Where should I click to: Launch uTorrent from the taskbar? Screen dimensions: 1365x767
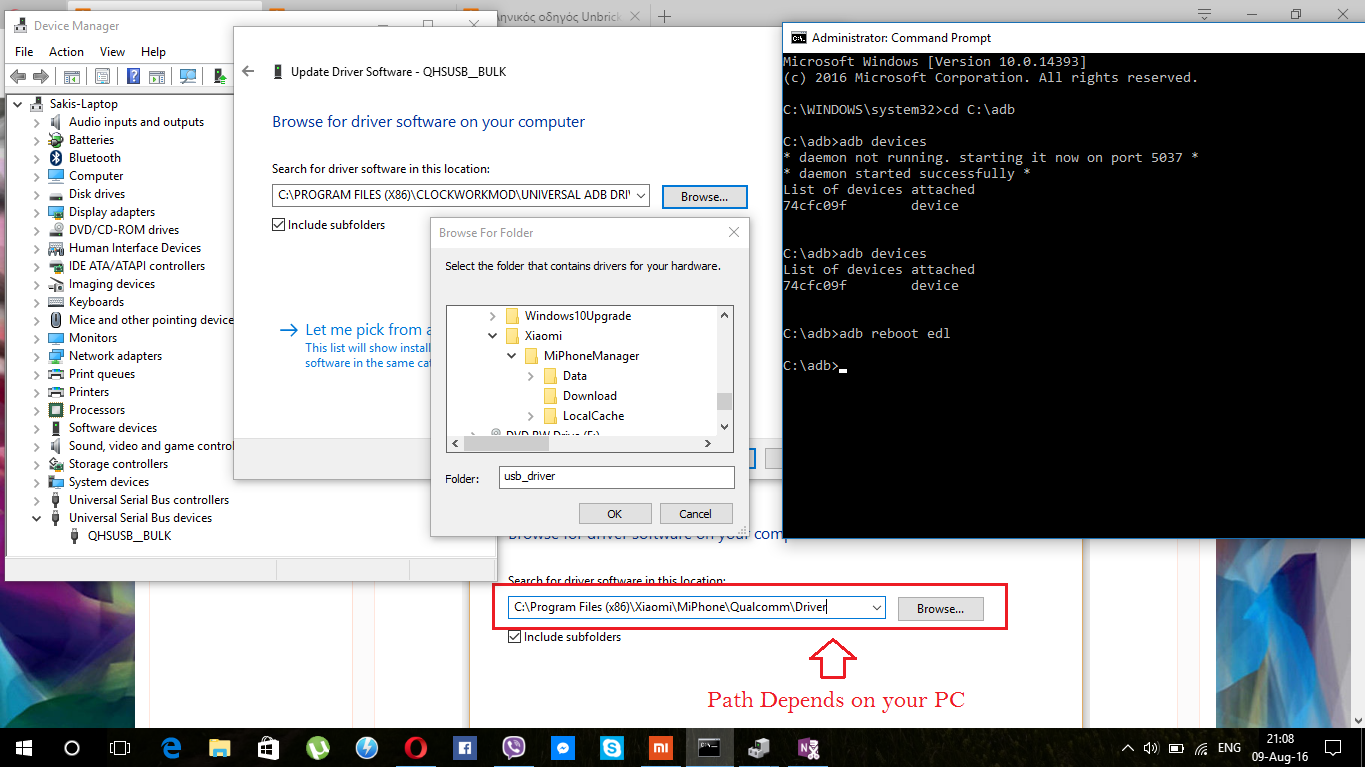point(318,747)
